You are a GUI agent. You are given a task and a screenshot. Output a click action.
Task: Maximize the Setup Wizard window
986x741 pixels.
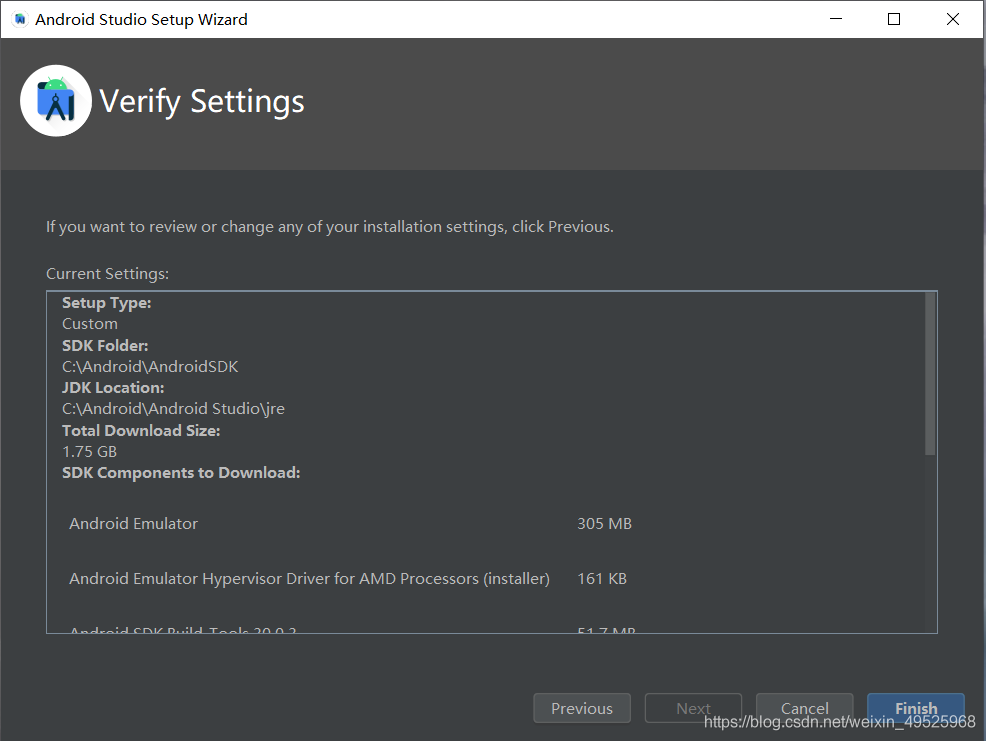point(894,20)
